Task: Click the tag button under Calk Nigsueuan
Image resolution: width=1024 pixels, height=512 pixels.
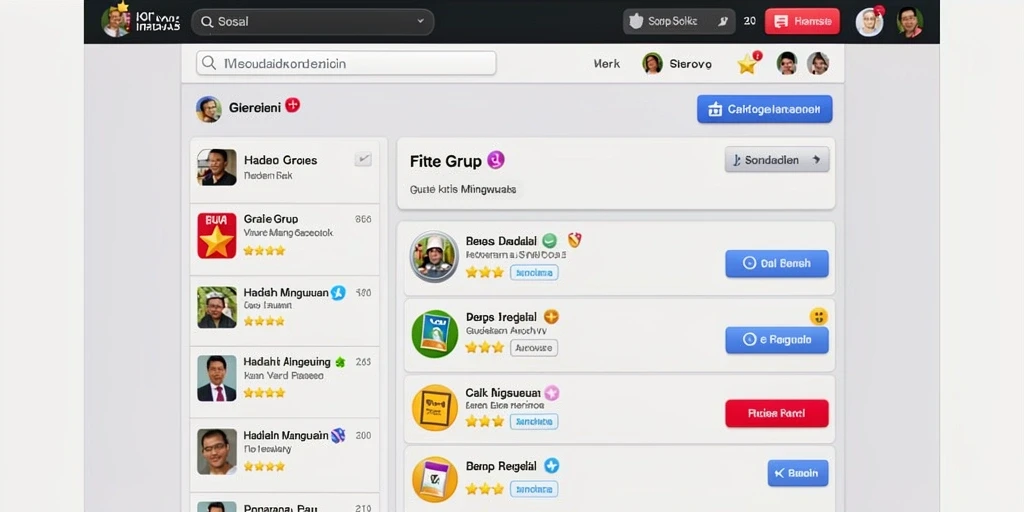Action: click(534, 421)
